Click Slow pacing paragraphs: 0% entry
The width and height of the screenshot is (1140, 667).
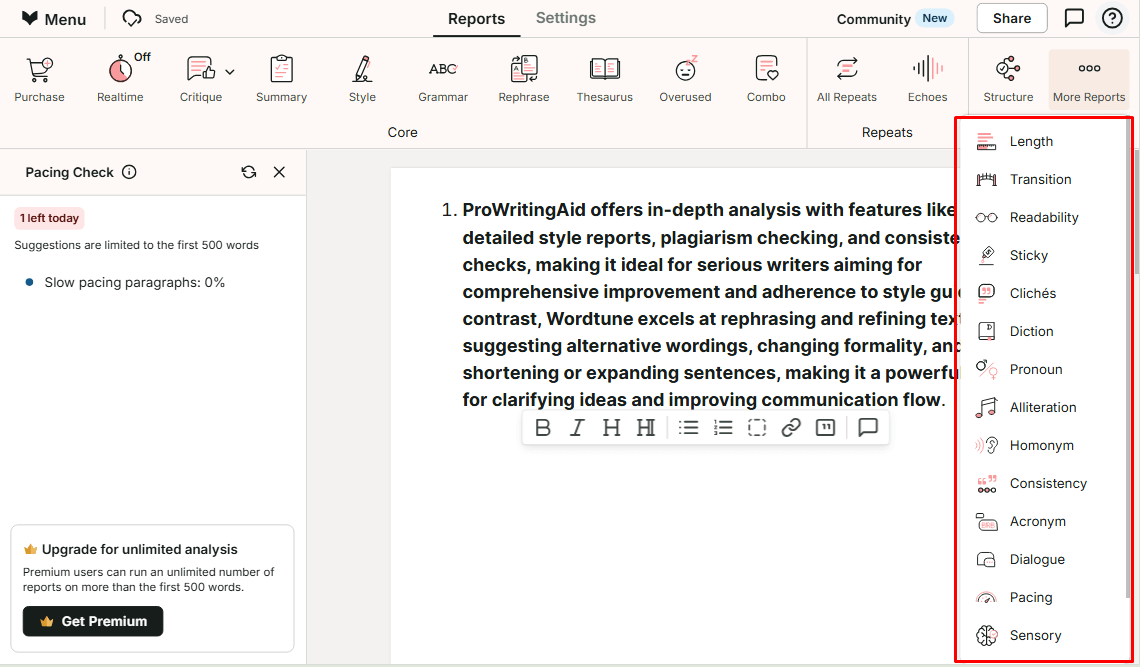[x=135, y=282]
